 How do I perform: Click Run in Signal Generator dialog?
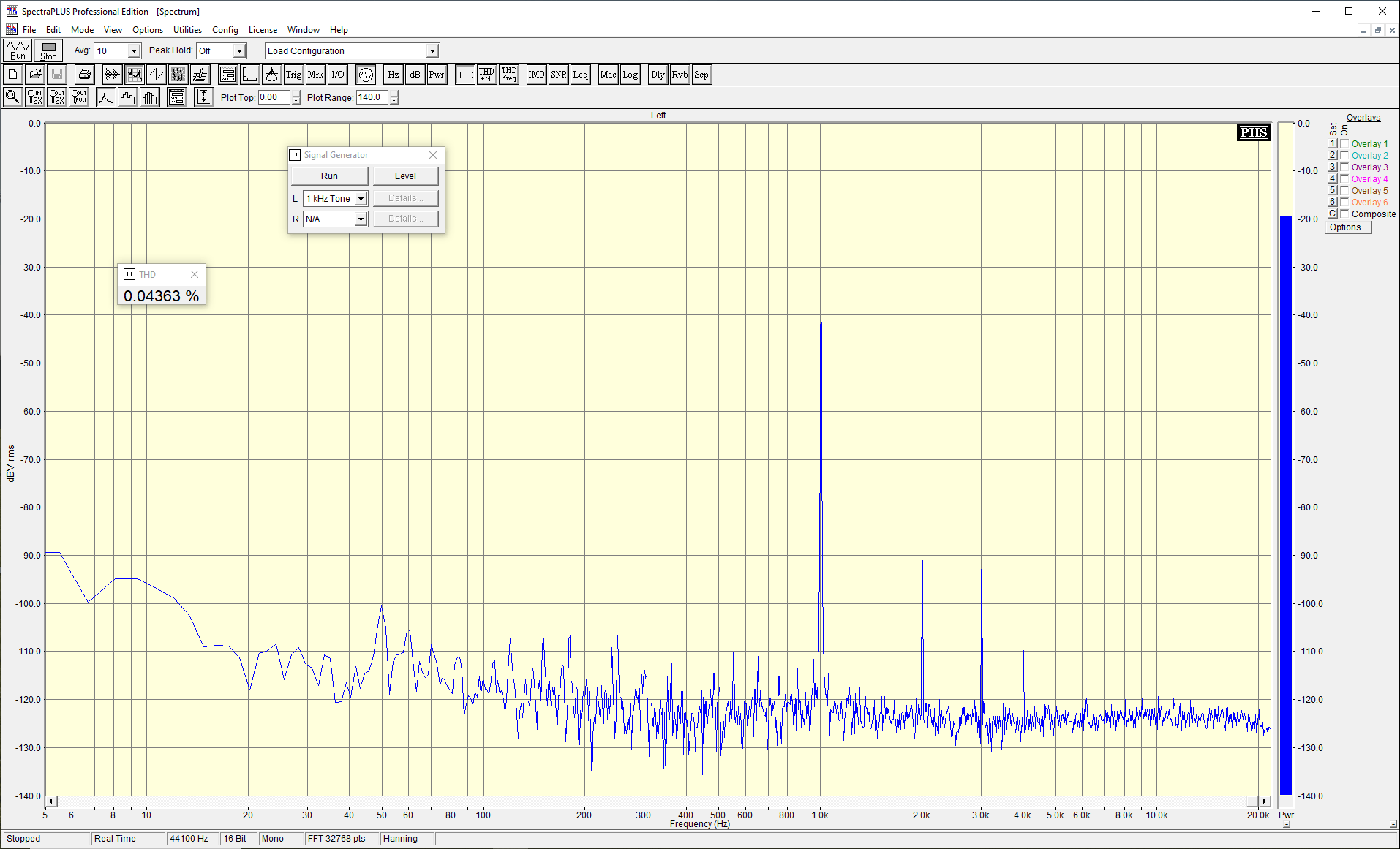[329, 176]
